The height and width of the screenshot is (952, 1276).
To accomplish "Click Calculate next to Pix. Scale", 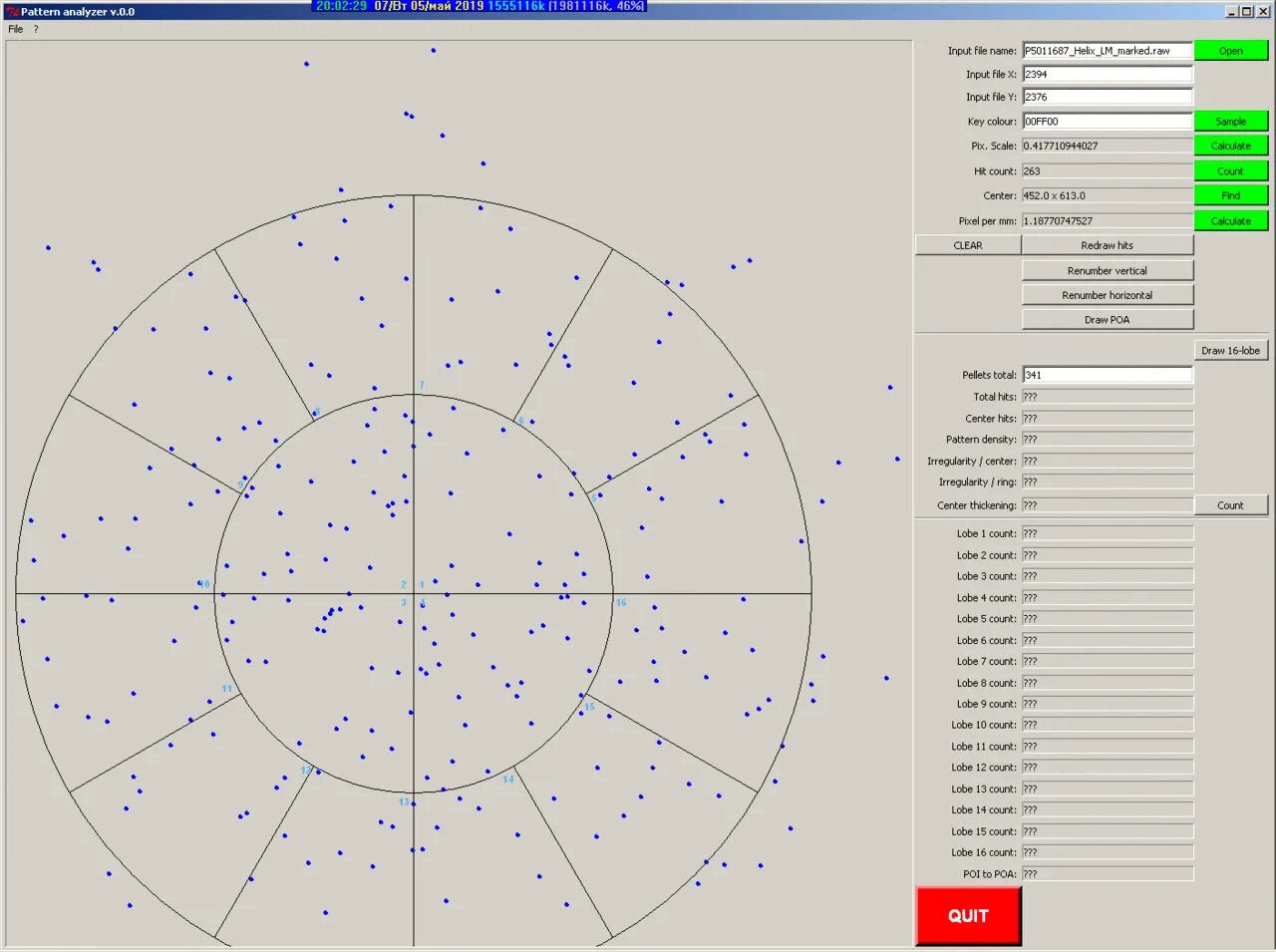I will (1231, 146).
